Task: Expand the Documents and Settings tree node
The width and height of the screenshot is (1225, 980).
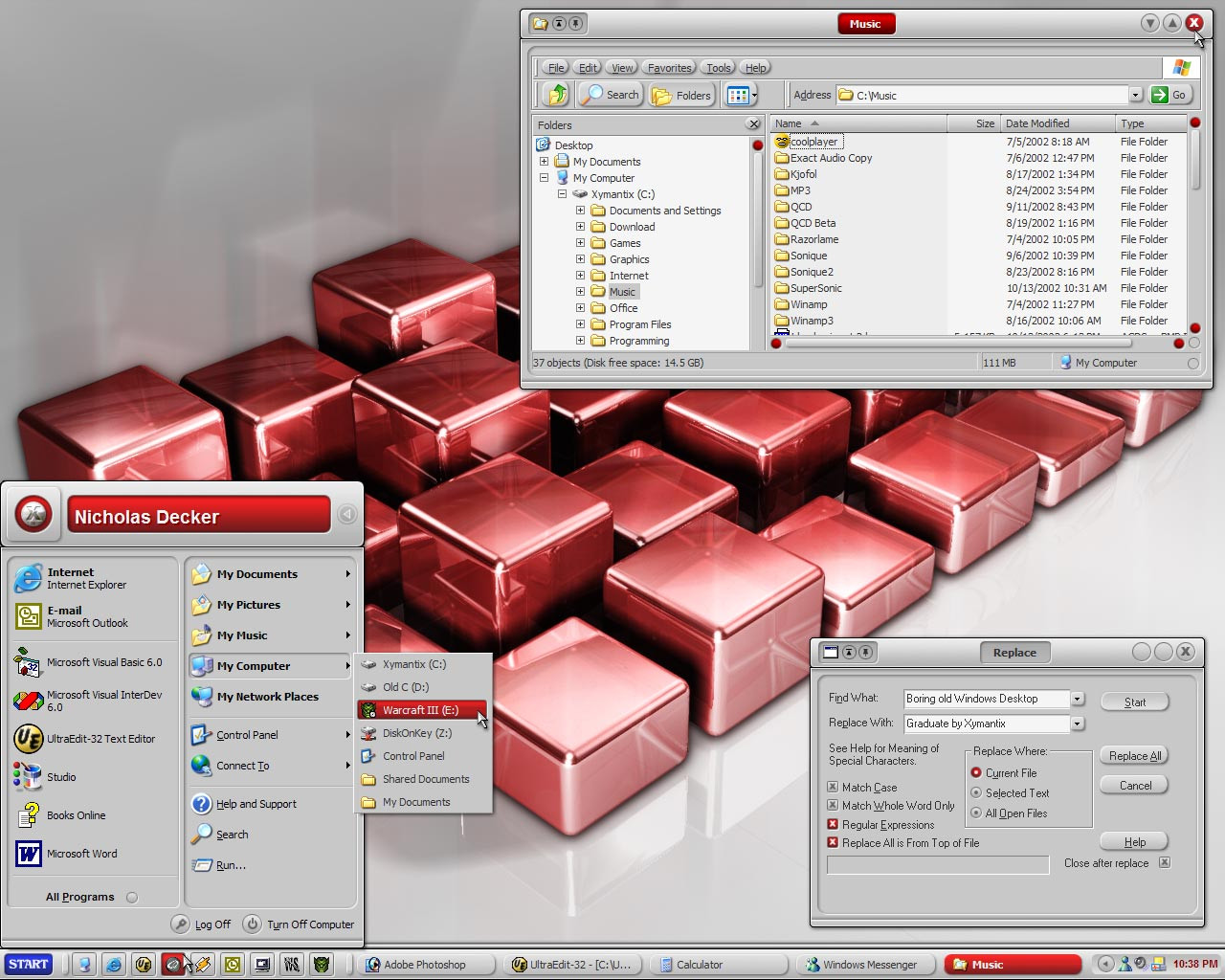Action: click(x=580, y=211)
